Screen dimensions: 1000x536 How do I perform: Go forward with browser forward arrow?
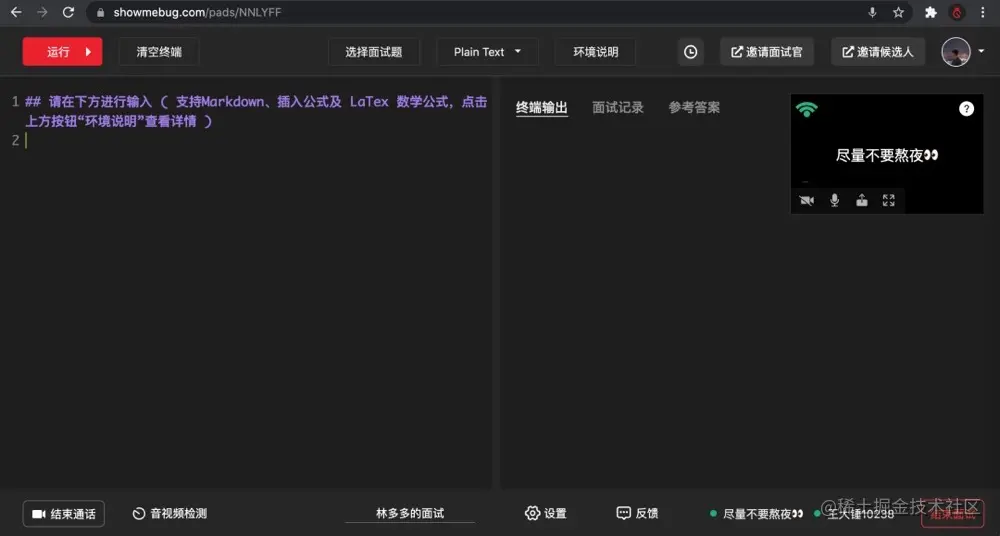42,12
